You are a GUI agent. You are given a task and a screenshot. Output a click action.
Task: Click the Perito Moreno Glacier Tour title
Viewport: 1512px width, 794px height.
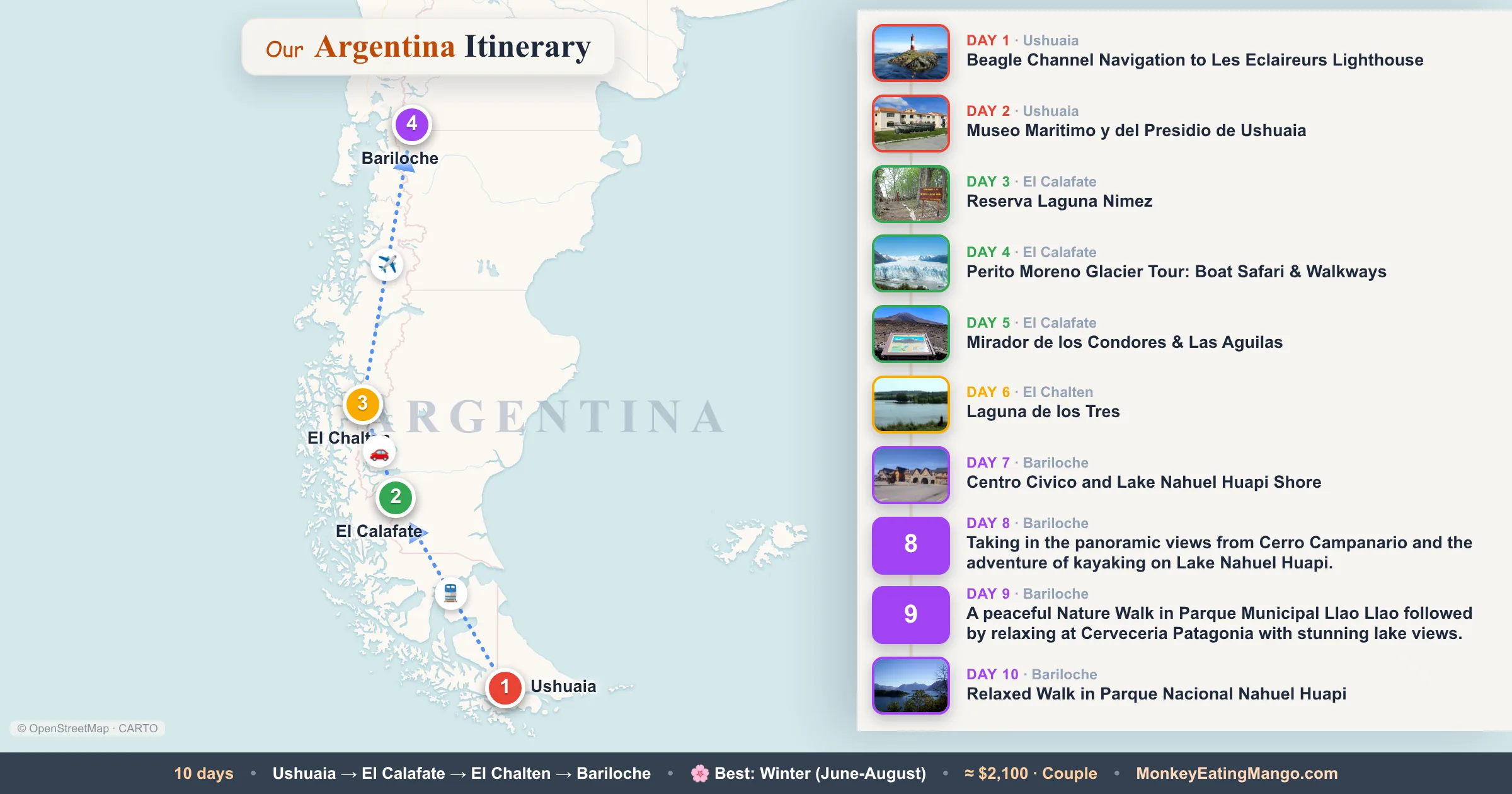[x=1176, y=272]
